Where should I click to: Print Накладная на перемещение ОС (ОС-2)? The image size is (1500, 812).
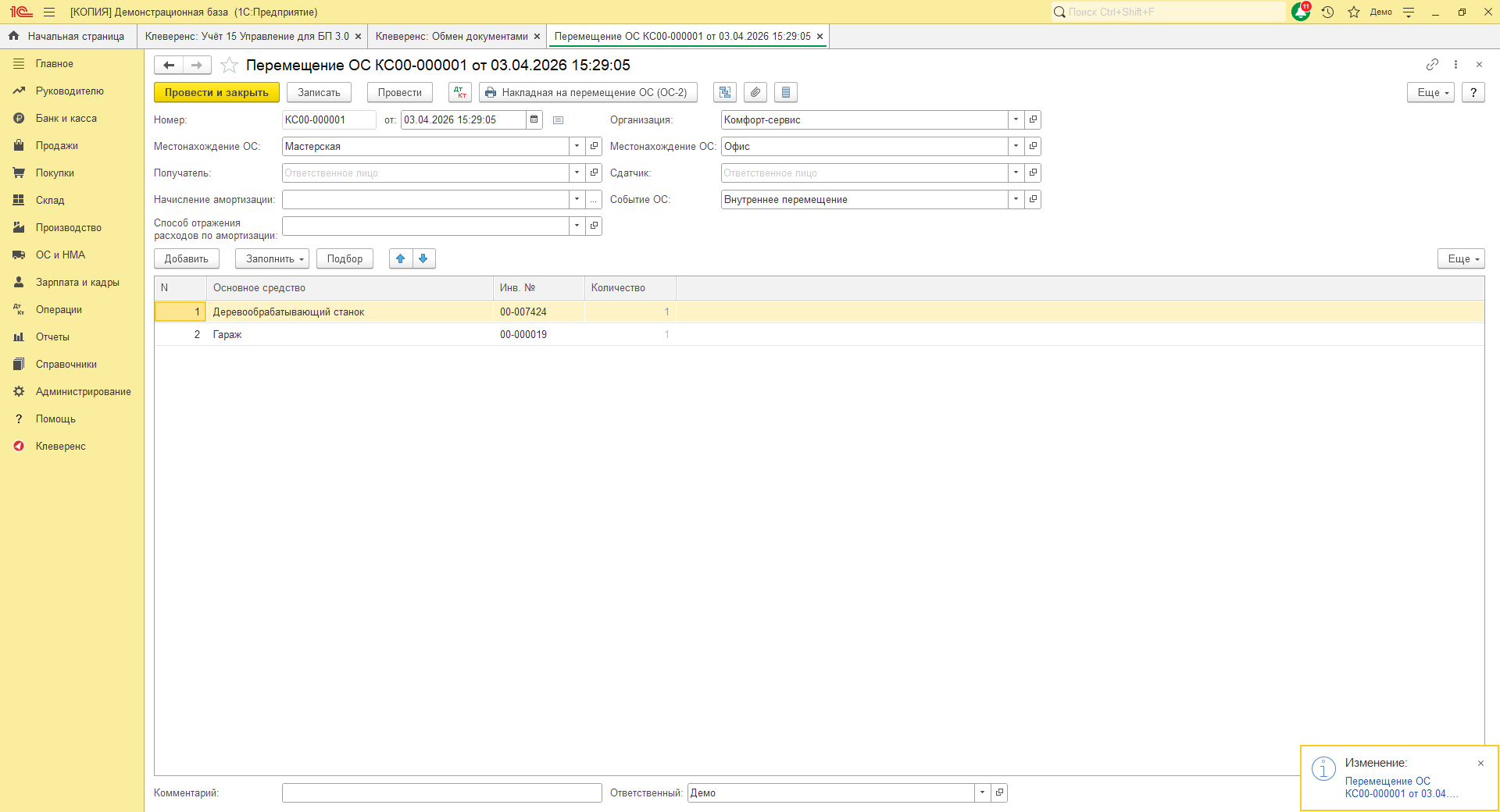click(x=587, y=92)
